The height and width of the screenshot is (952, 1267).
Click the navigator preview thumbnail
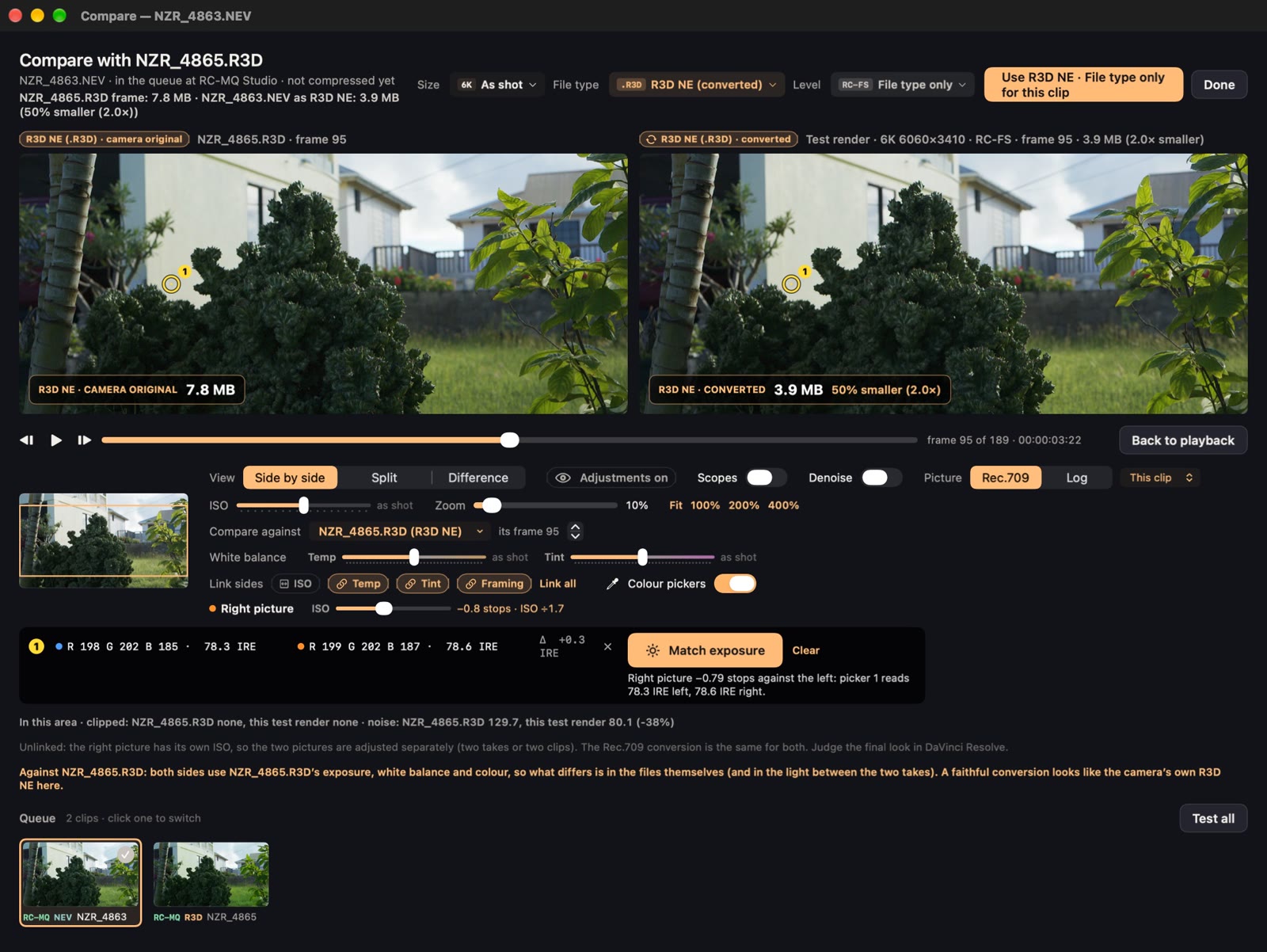pyautogui.click(x=104, y=541)
